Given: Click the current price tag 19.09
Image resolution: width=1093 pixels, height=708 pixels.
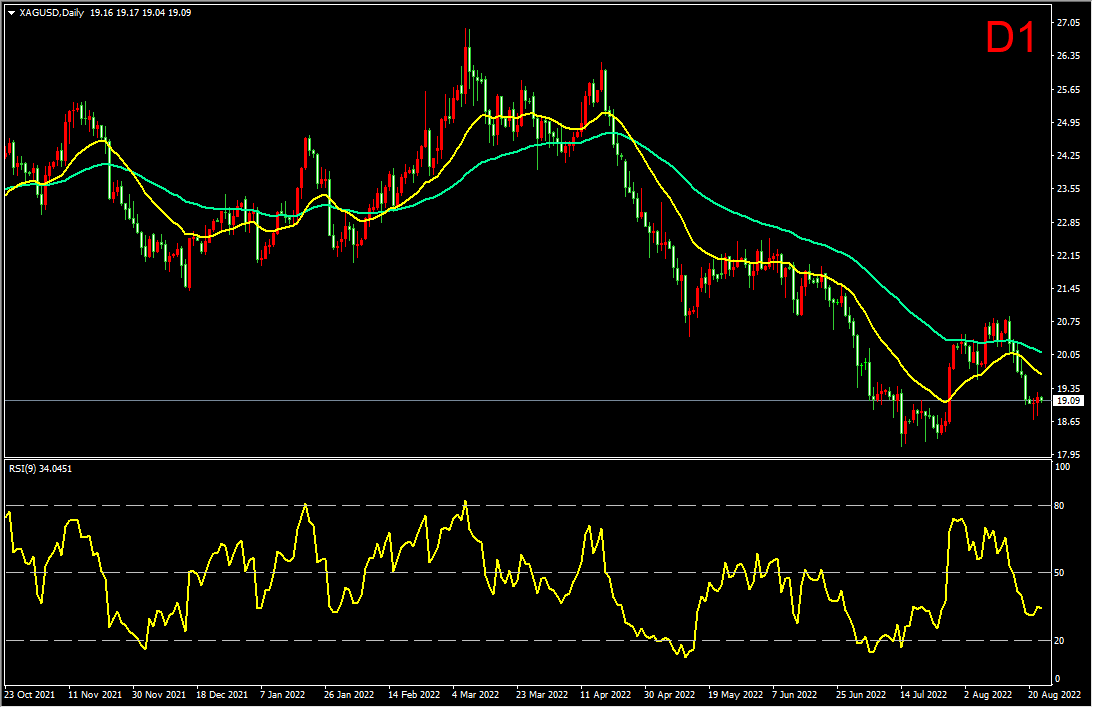Looking at the screenshot, I should [1068, 401].
